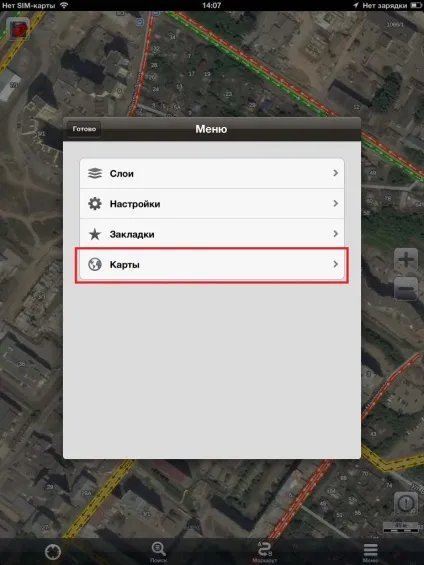The image size is (424, 565).
Task: Toggle the traffic light indicator icon
Action: coord(18,29)
